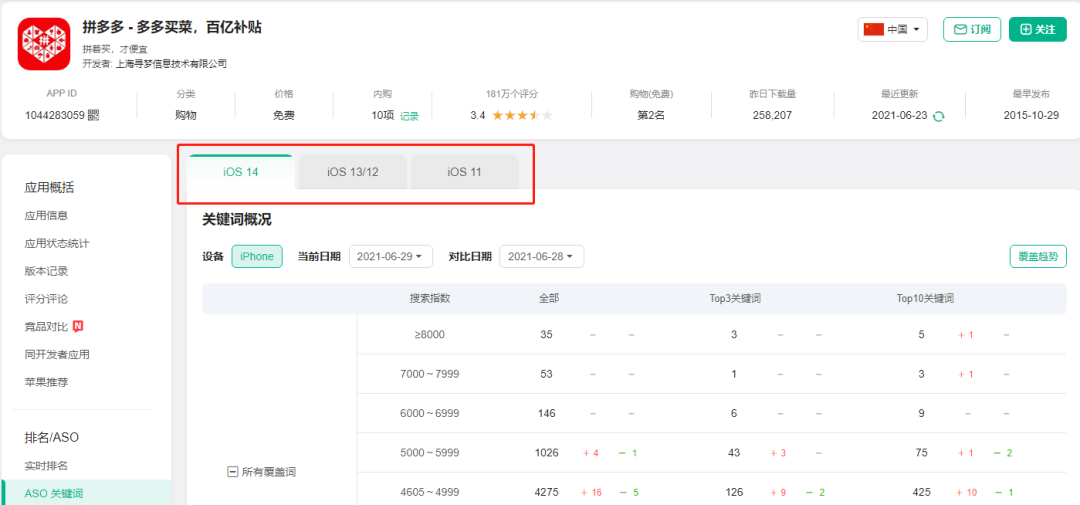
Task: Click total count 53 in 7000~7999 row
Action: 546,374
